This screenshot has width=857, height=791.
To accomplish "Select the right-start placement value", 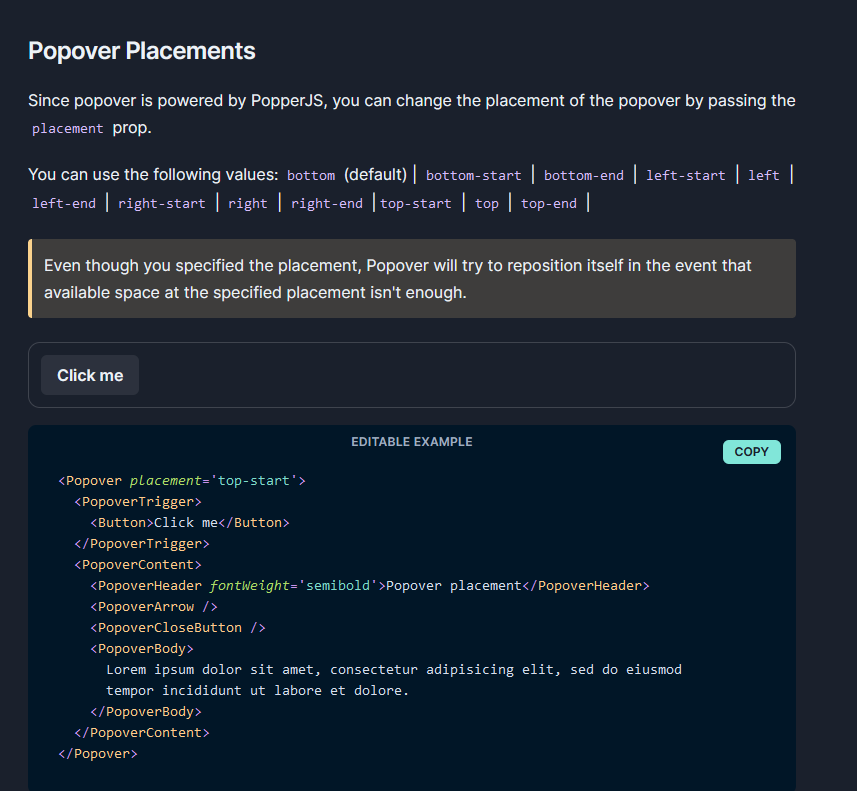I will coord(161,203).
